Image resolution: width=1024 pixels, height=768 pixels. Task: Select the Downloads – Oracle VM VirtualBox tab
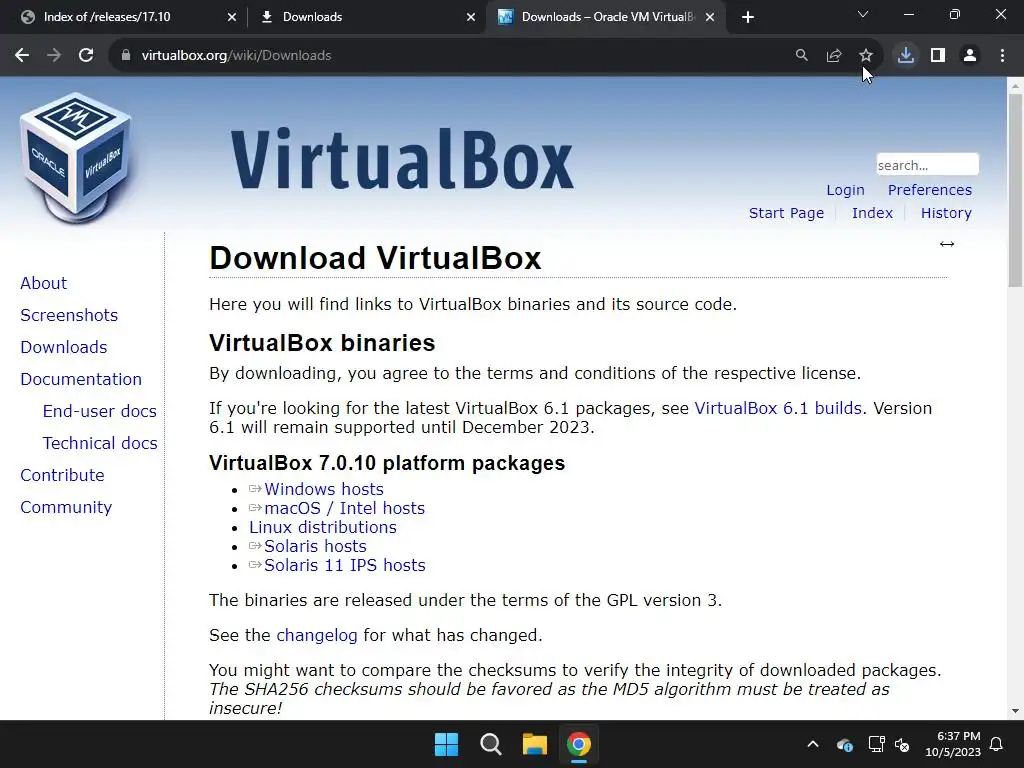click(606, 17)
